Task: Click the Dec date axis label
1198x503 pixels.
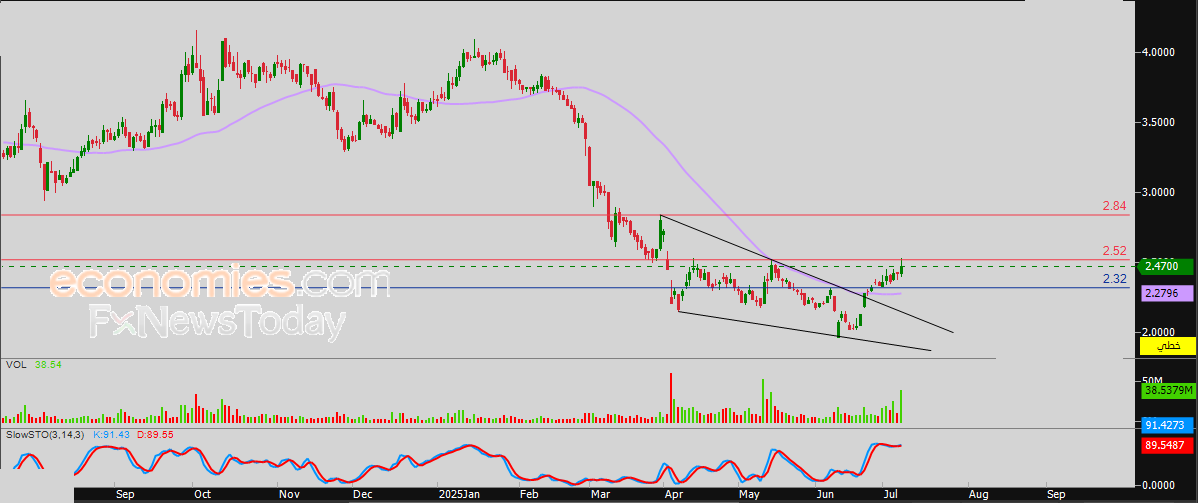Action: 364,495
